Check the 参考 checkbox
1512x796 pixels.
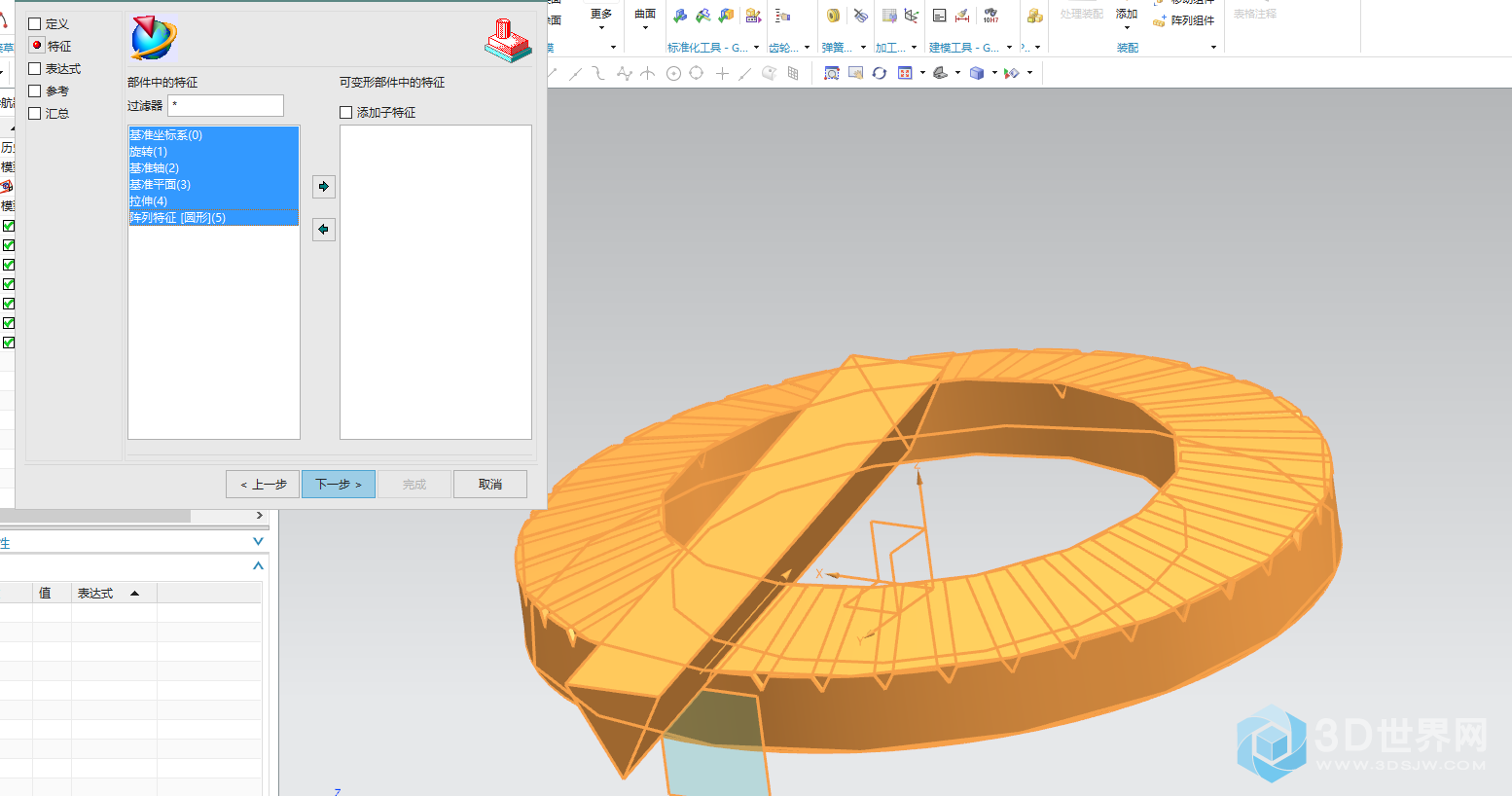pyautogui.click(x=35, y=90)
